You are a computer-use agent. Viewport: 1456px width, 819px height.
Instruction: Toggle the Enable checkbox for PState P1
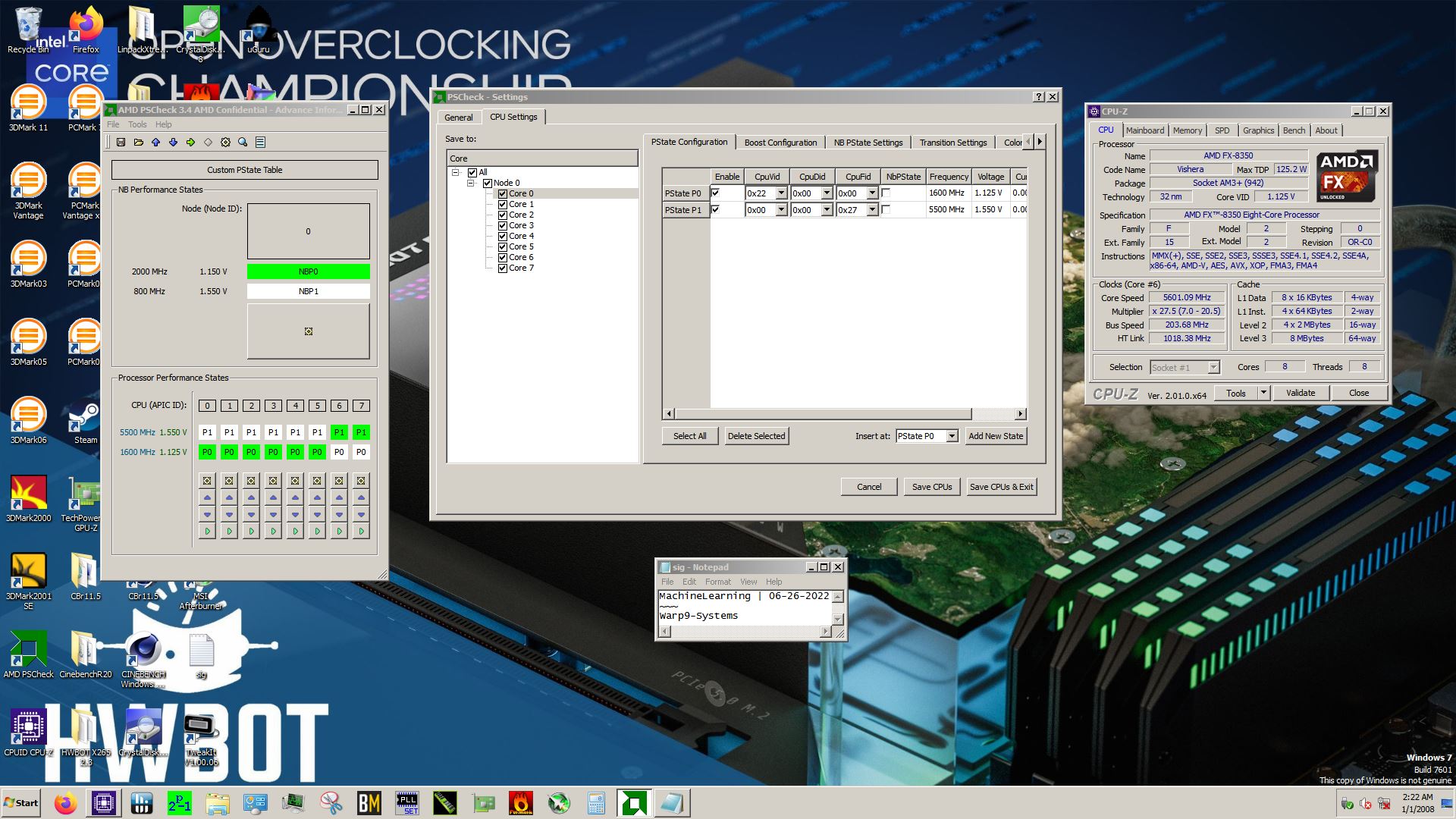click(x=715, y=209)
